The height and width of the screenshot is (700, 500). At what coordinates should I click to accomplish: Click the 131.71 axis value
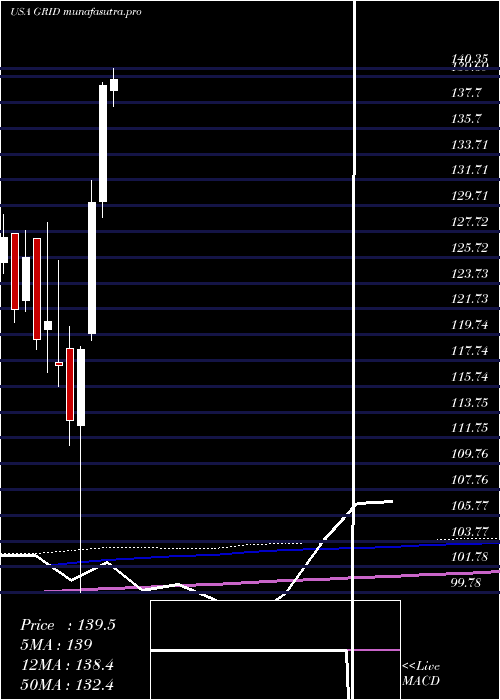click(470, 170)
